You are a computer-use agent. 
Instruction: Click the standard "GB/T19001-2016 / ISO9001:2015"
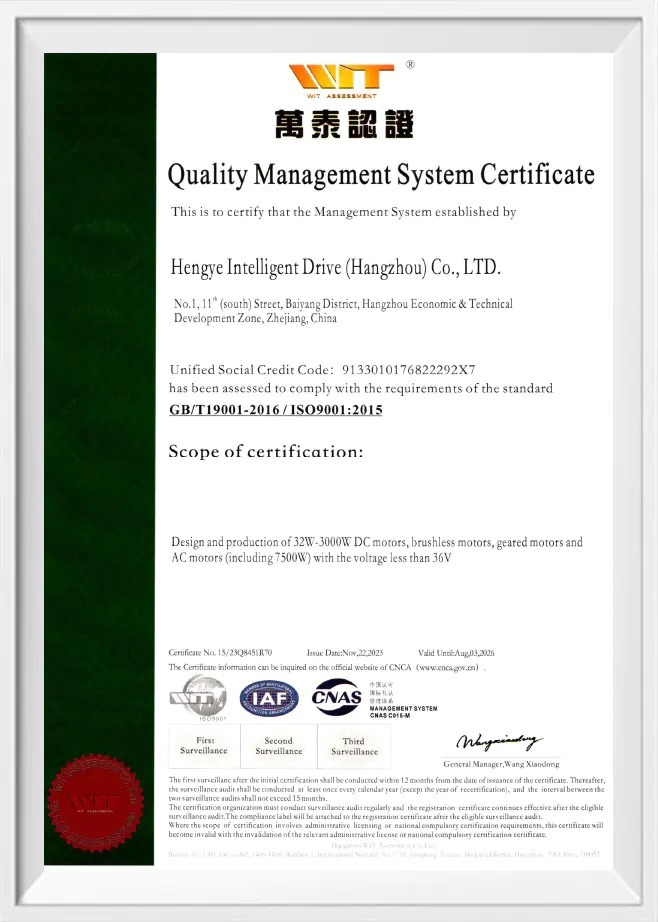(x=276, y=410)
